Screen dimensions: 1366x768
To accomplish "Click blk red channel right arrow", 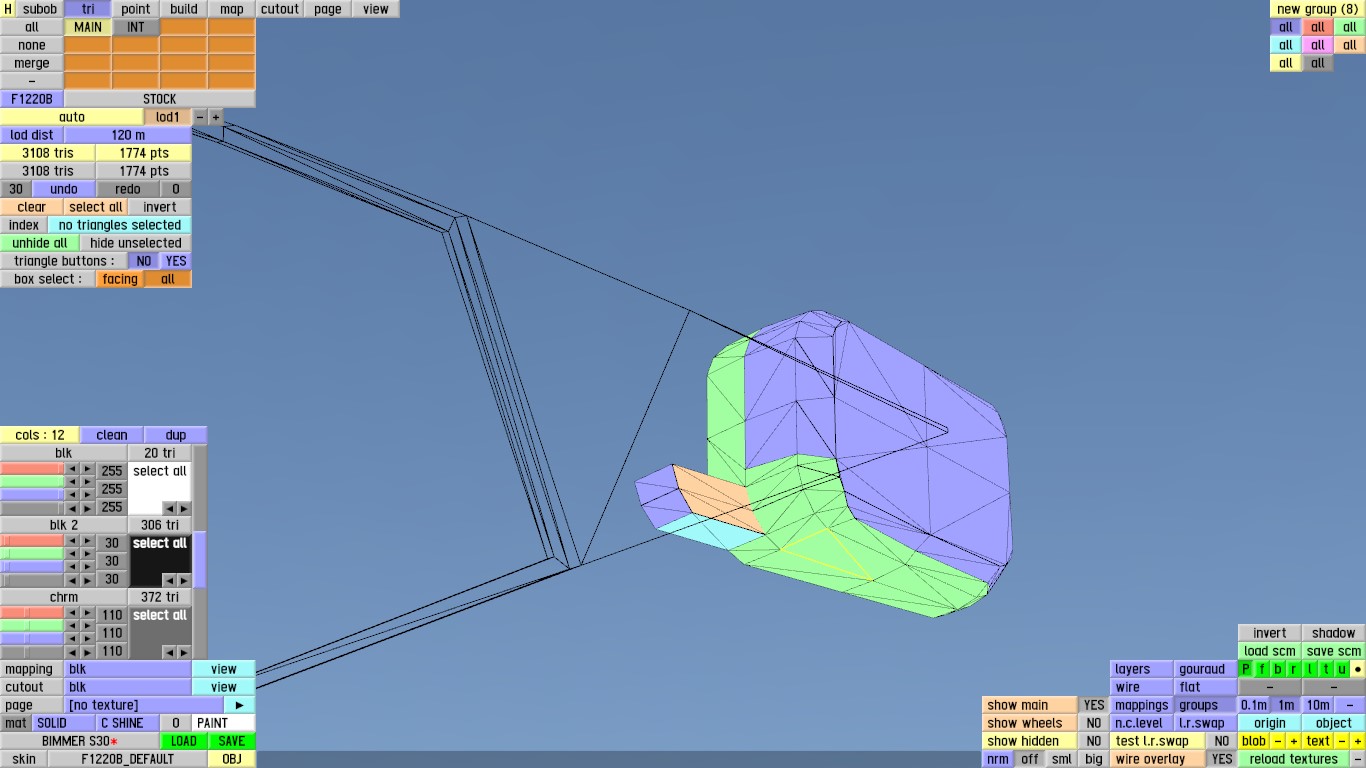I will [x=88, y=470].
